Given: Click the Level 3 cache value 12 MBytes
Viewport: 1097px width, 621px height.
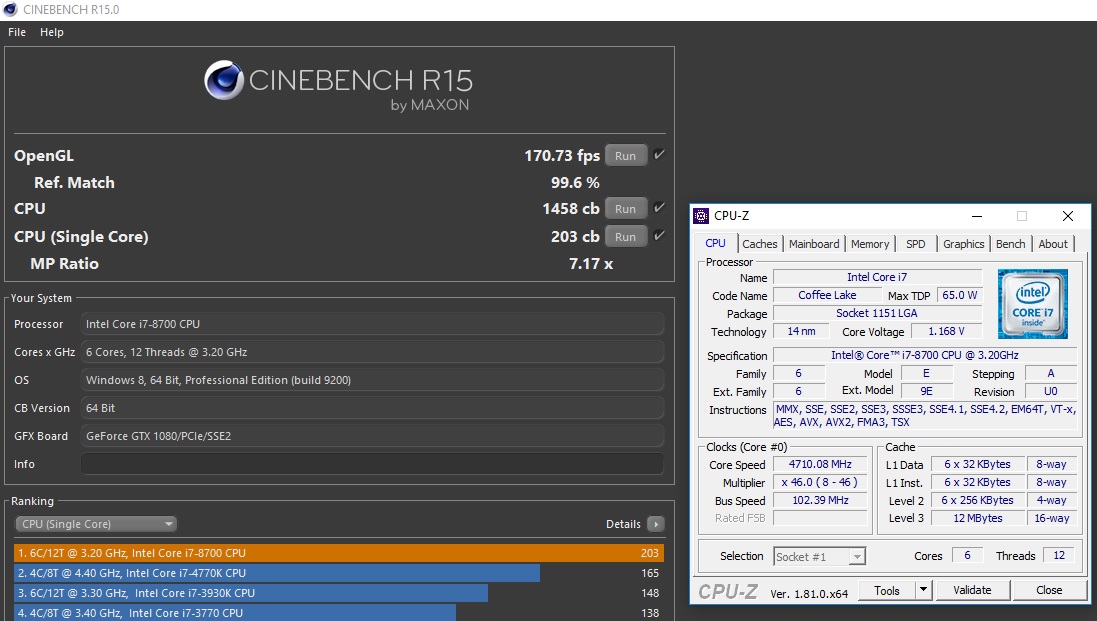Looking at the screenshot, I should coord(977,518).
